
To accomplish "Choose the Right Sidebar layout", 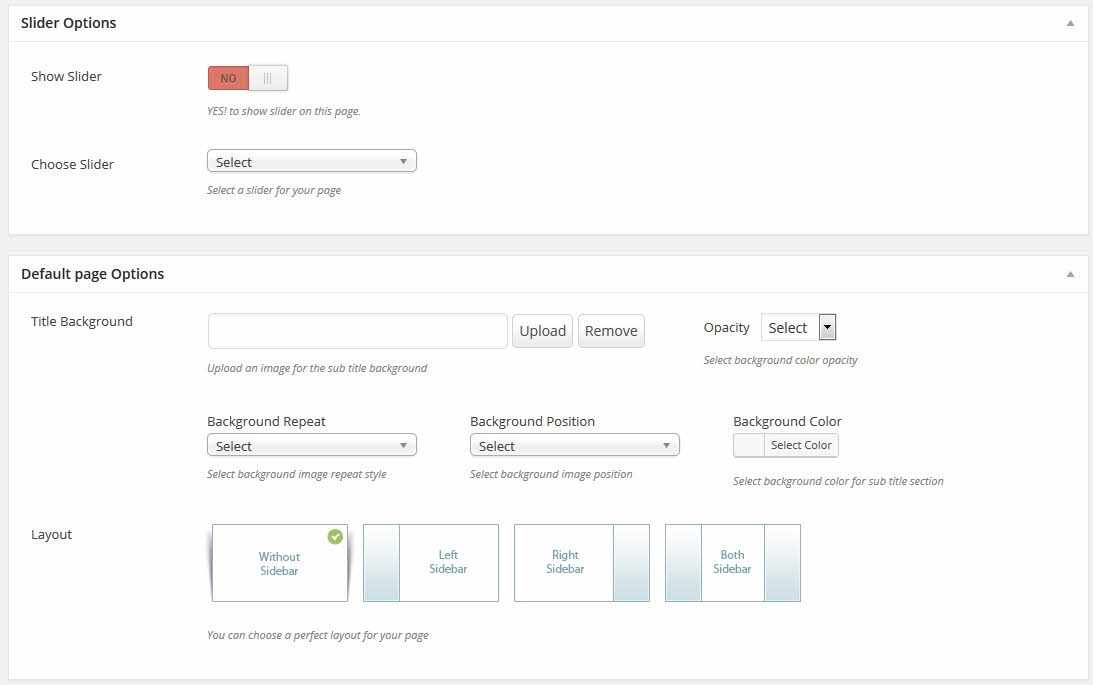I will [x=581, y=563].
